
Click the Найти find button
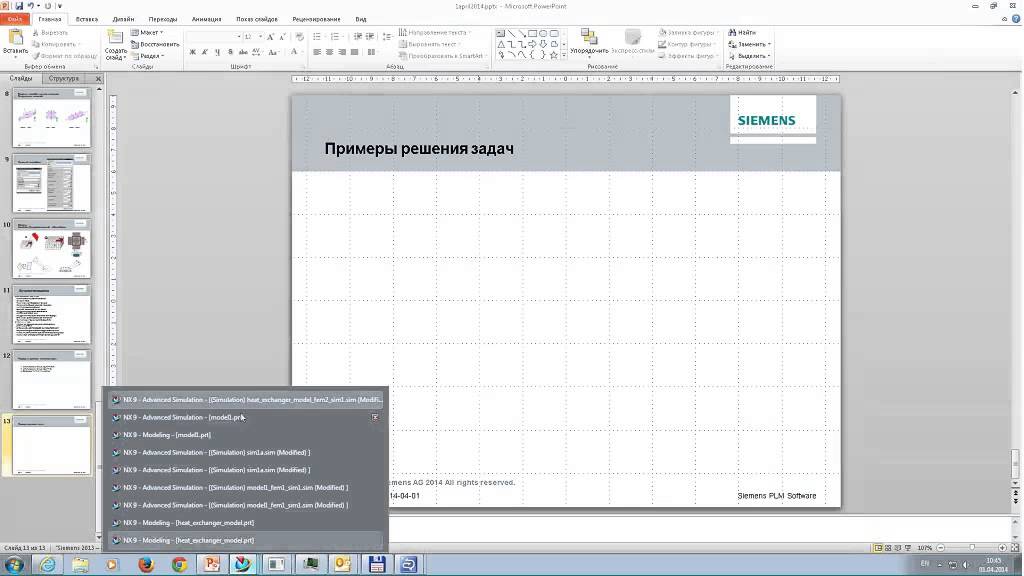[743, 32]
